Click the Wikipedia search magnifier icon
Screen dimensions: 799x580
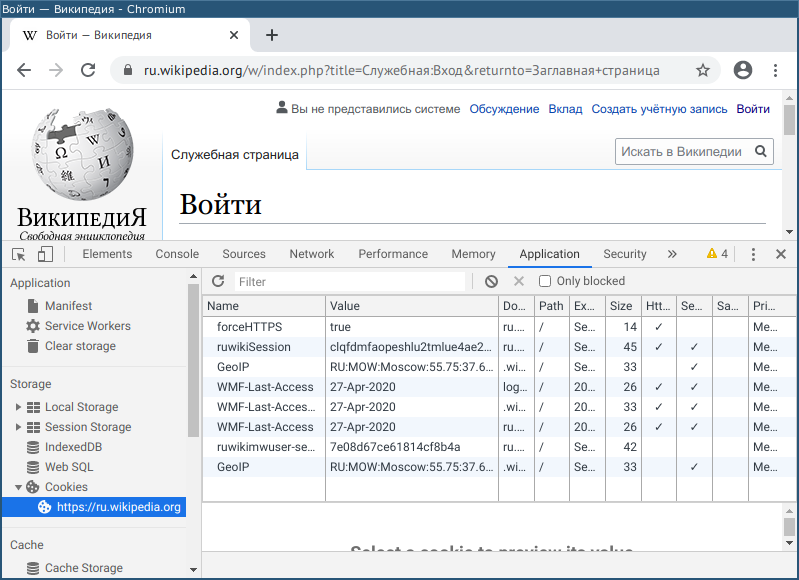760,151
